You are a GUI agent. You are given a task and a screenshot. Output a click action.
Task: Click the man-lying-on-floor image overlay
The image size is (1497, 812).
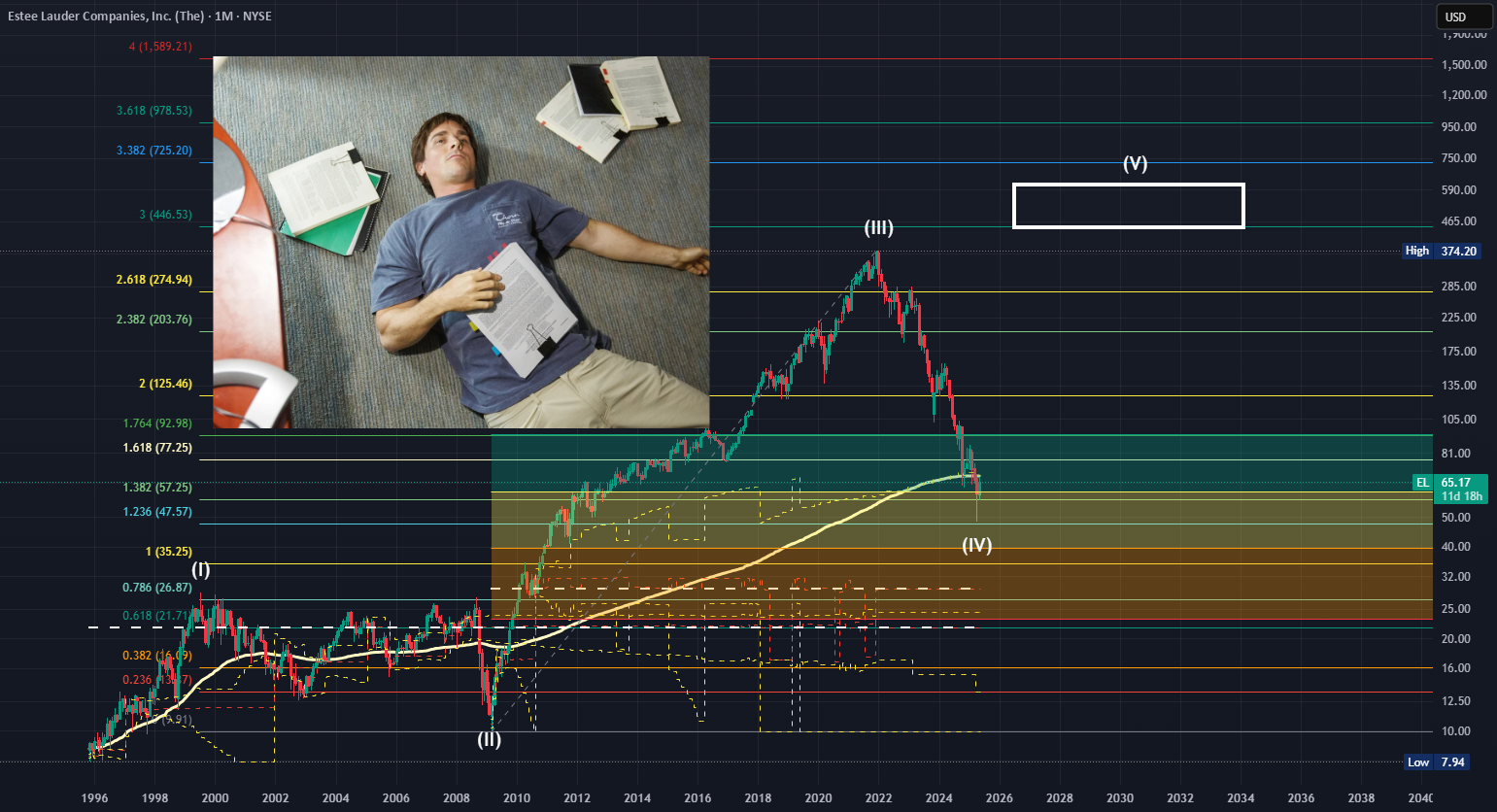click(x=461, y=242)
